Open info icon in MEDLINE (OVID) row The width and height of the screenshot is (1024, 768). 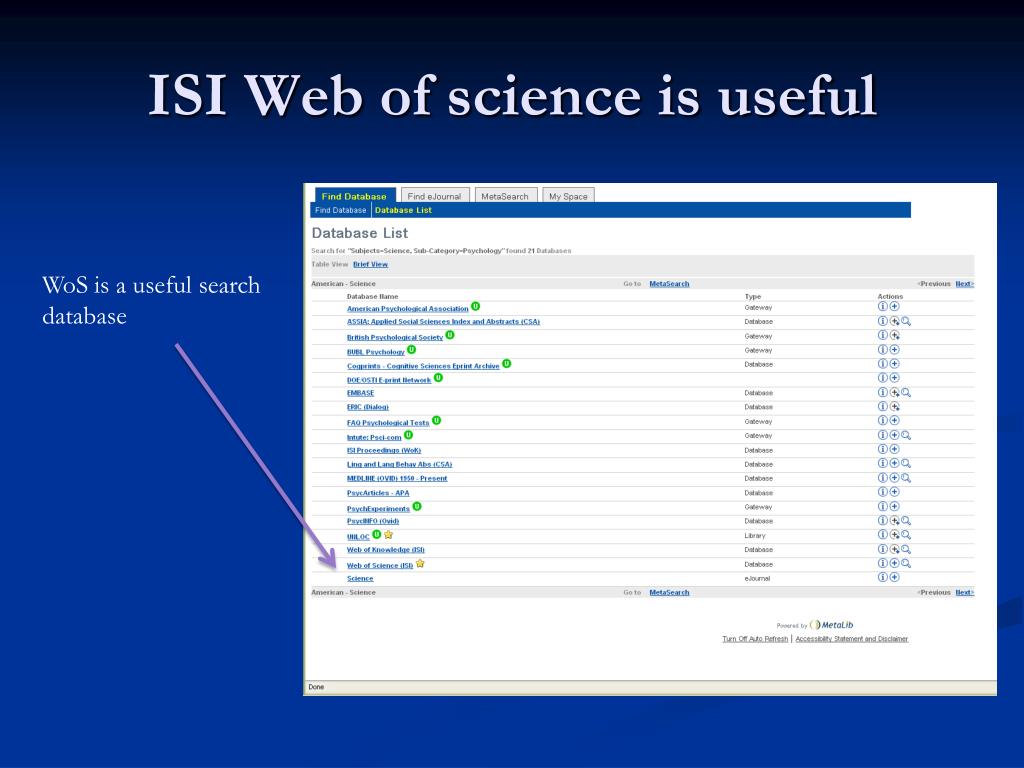pos(882,478)
